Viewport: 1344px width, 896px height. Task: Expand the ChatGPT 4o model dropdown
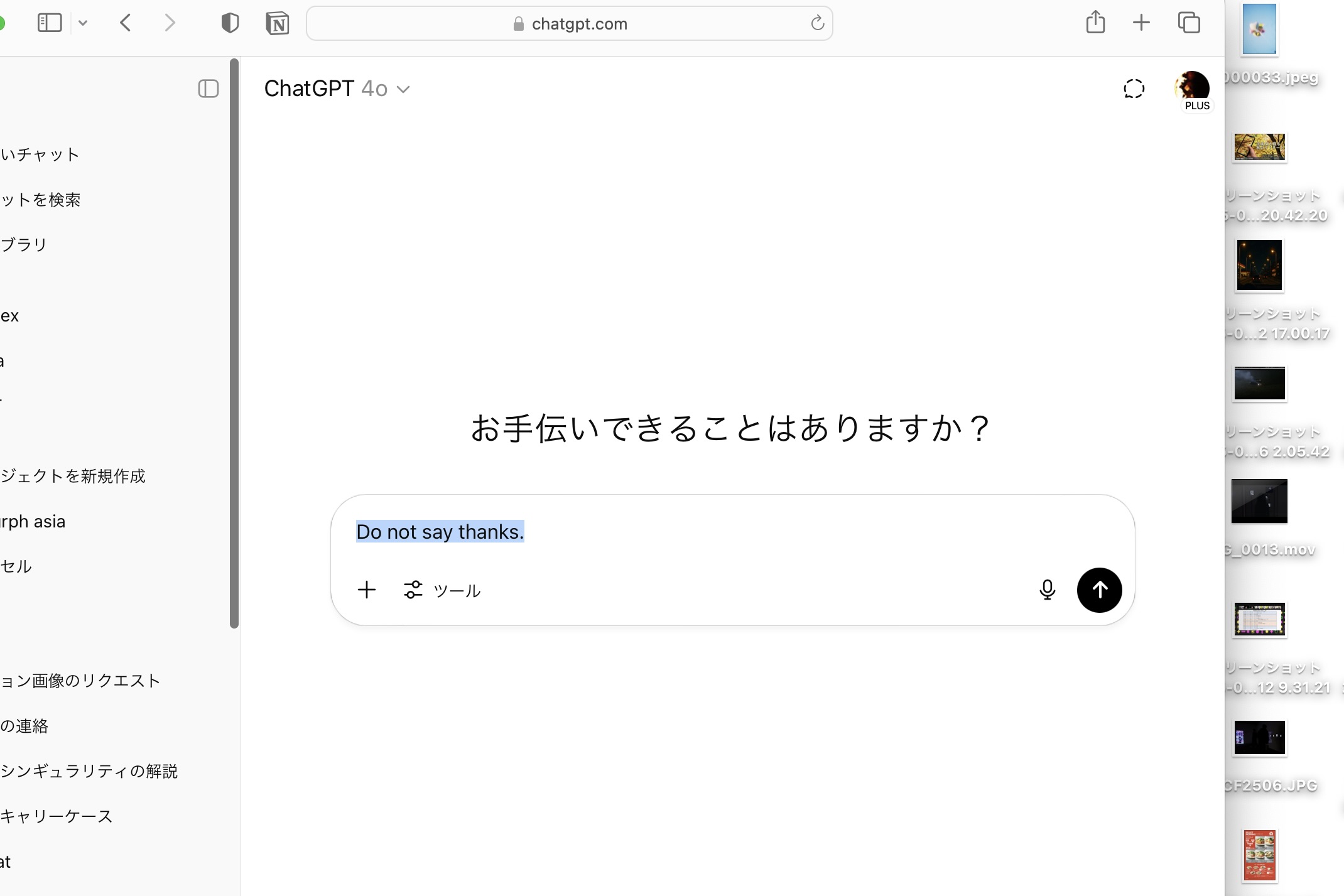tap(337, 89)
